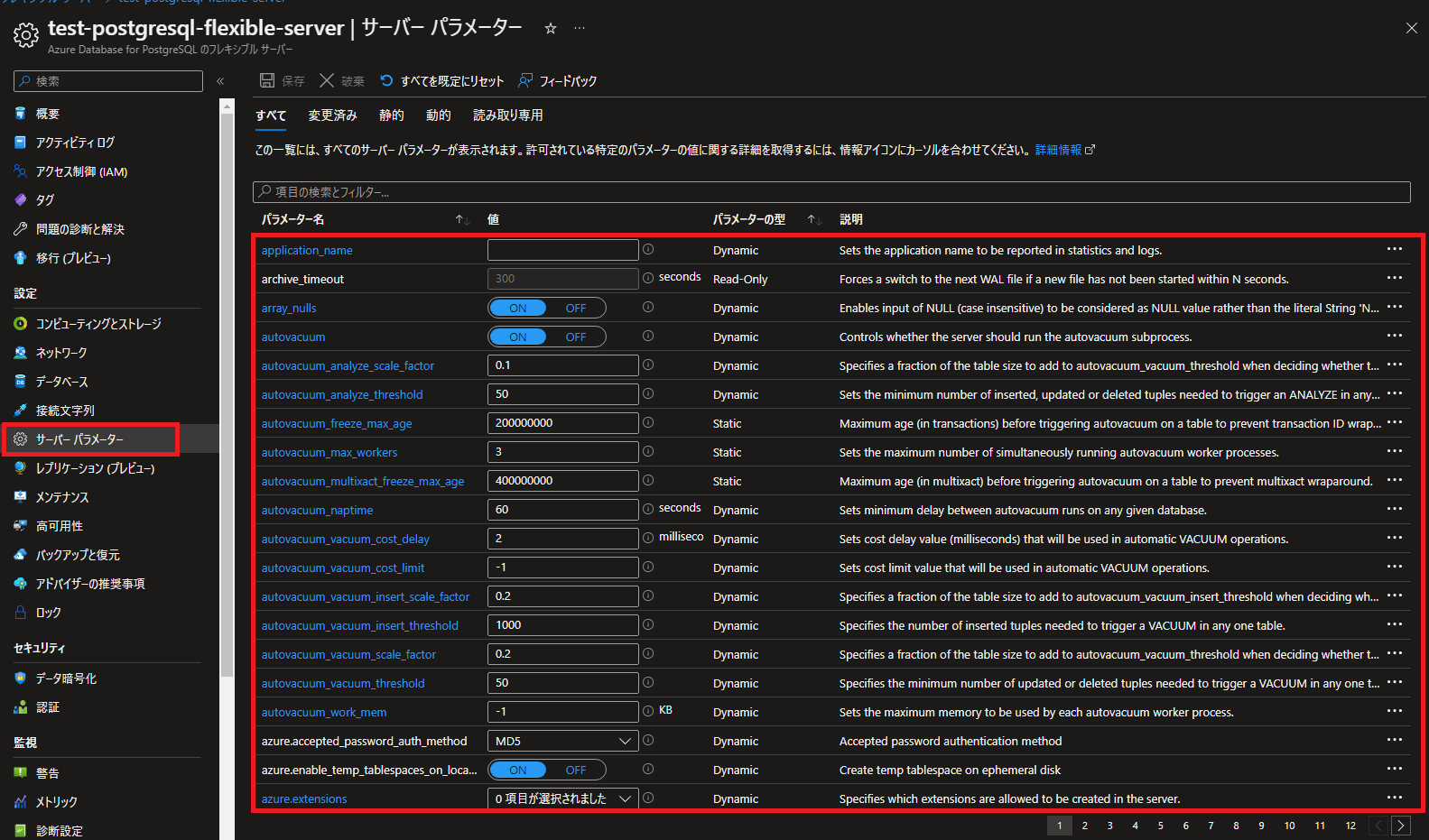Viewport: 1429px width, 840px height.
Task: Go to page 2 in pagination
Action: click(1085, 826)
